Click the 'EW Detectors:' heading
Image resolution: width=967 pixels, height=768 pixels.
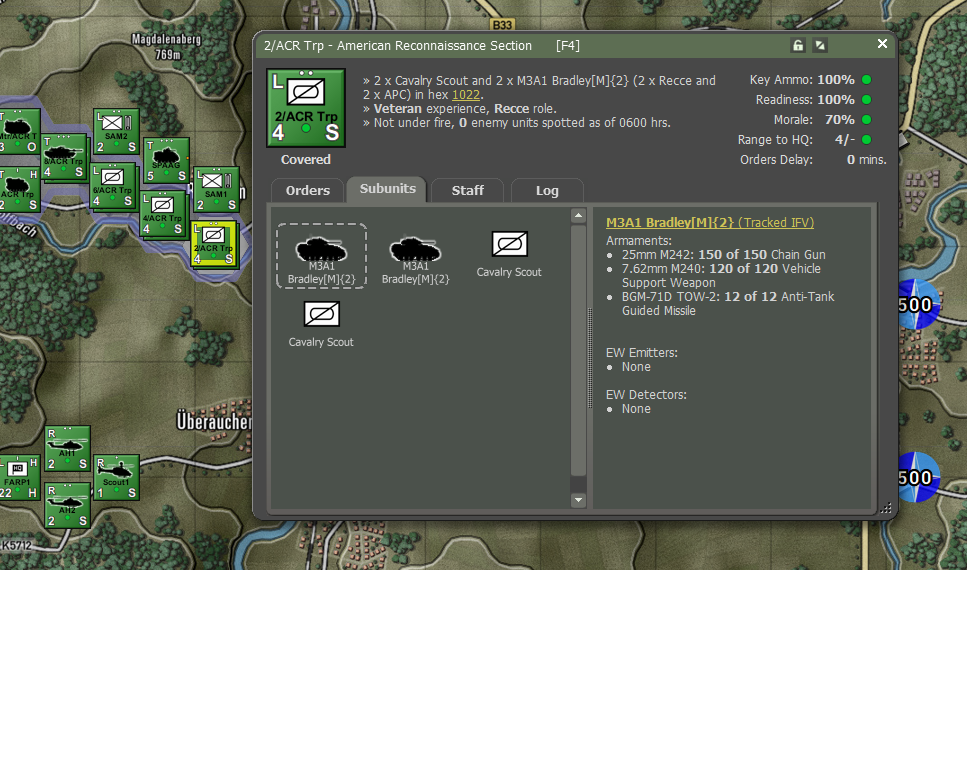646,395
